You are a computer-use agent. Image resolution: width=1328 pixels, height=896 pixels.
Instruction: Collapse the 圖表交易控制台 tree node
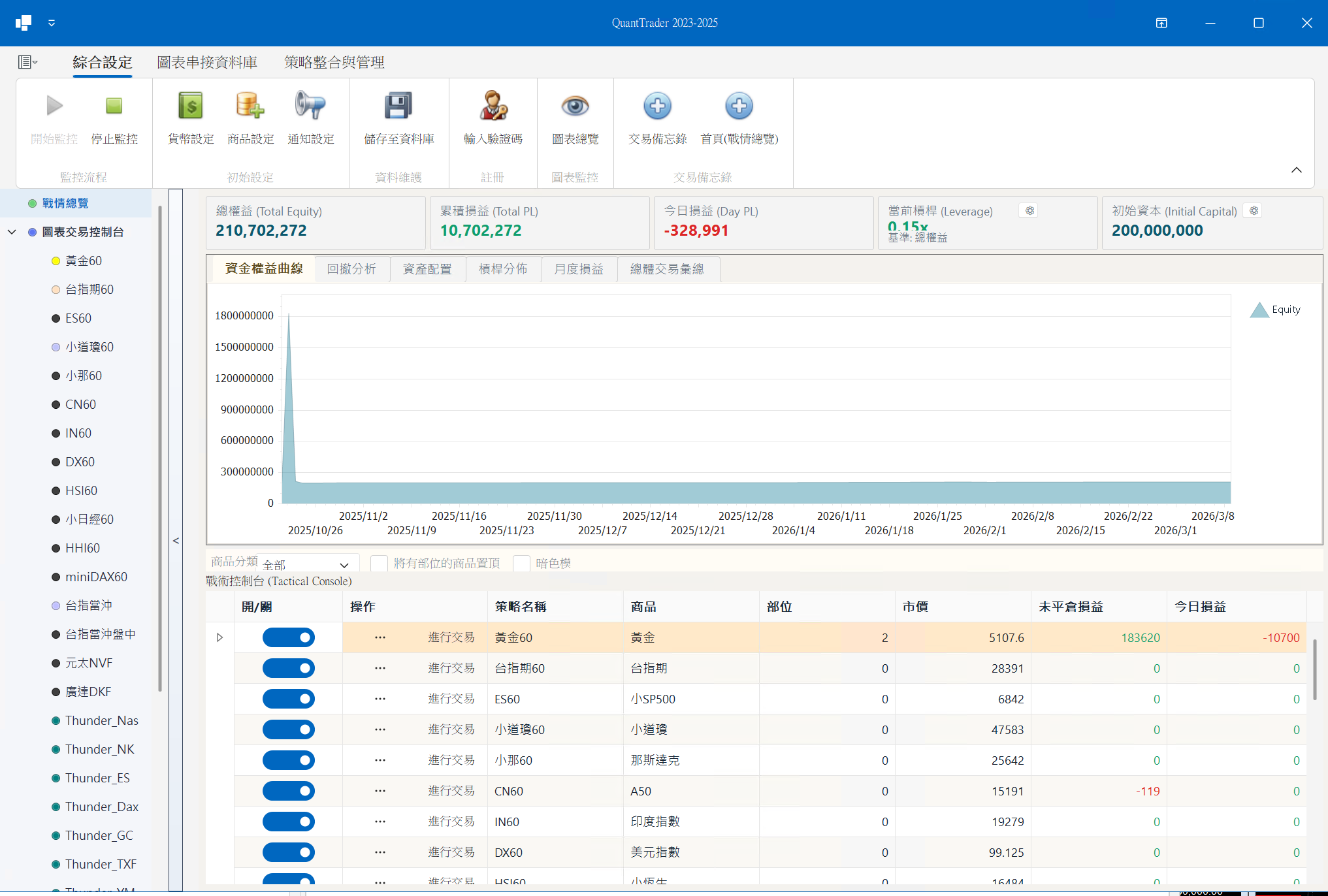click(11, 232)
